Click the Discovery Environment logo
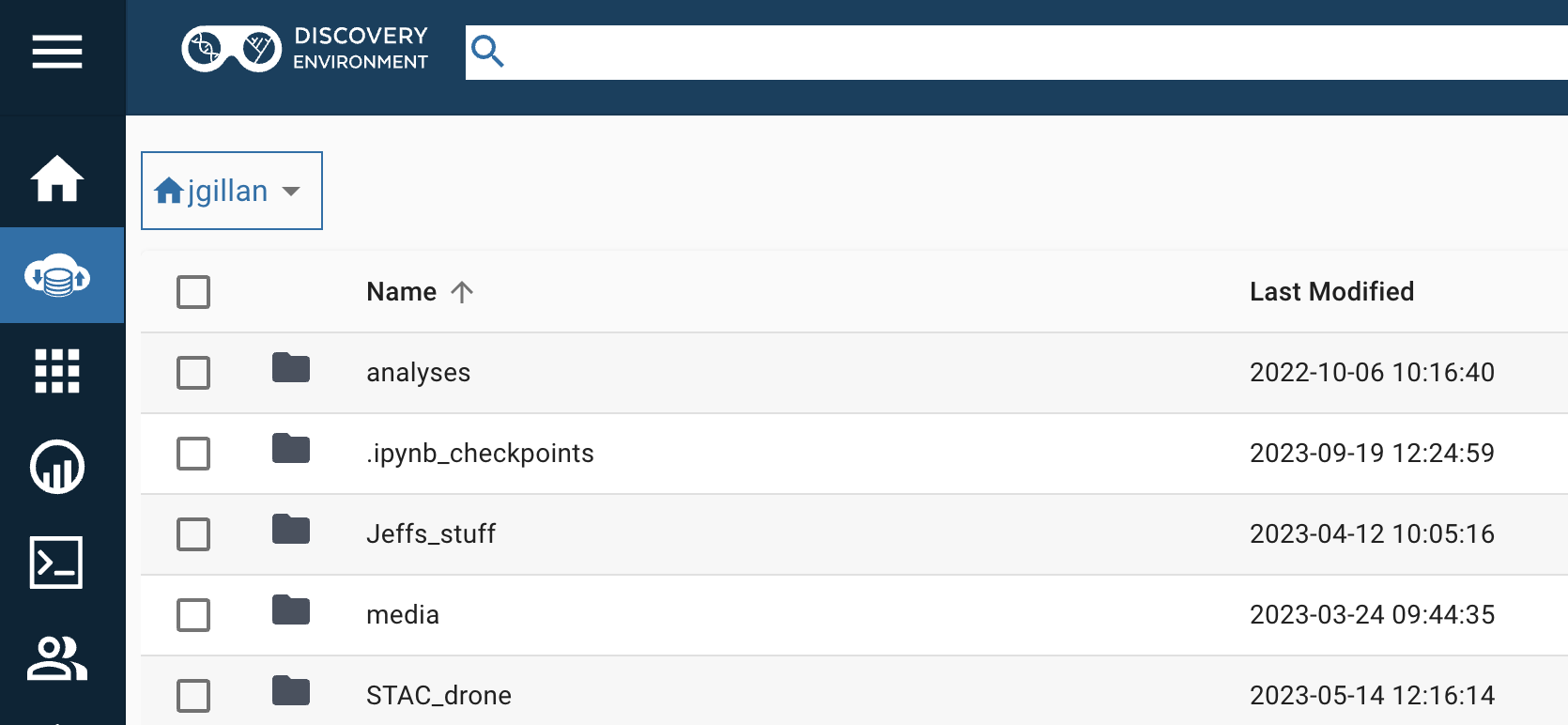This screenshot has width=1568, height=725. 305,49
